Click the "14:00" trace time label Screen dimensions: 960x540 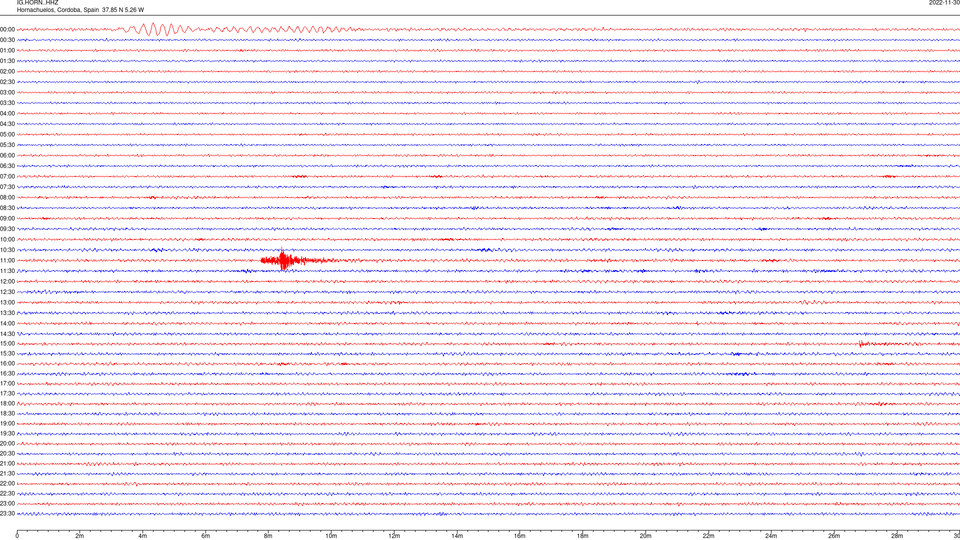pos(7,323)
